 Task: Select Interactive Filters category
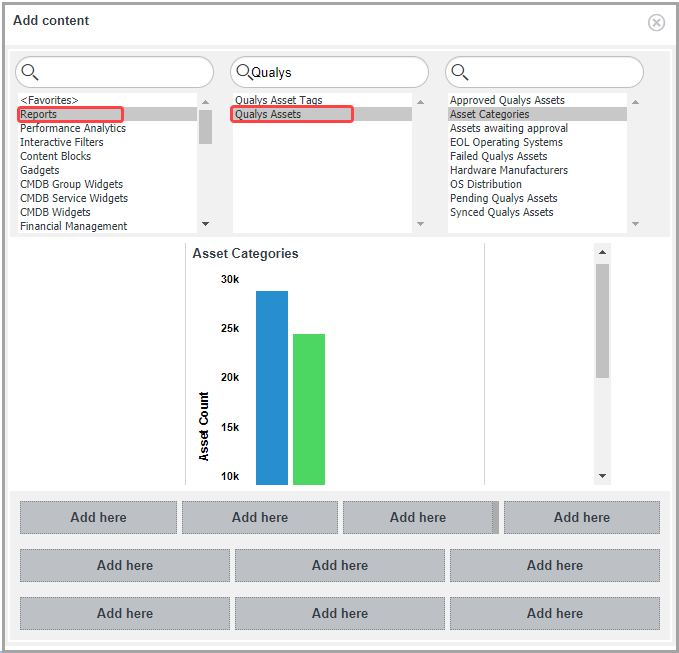pyautogui.click(x=107, y=142)
